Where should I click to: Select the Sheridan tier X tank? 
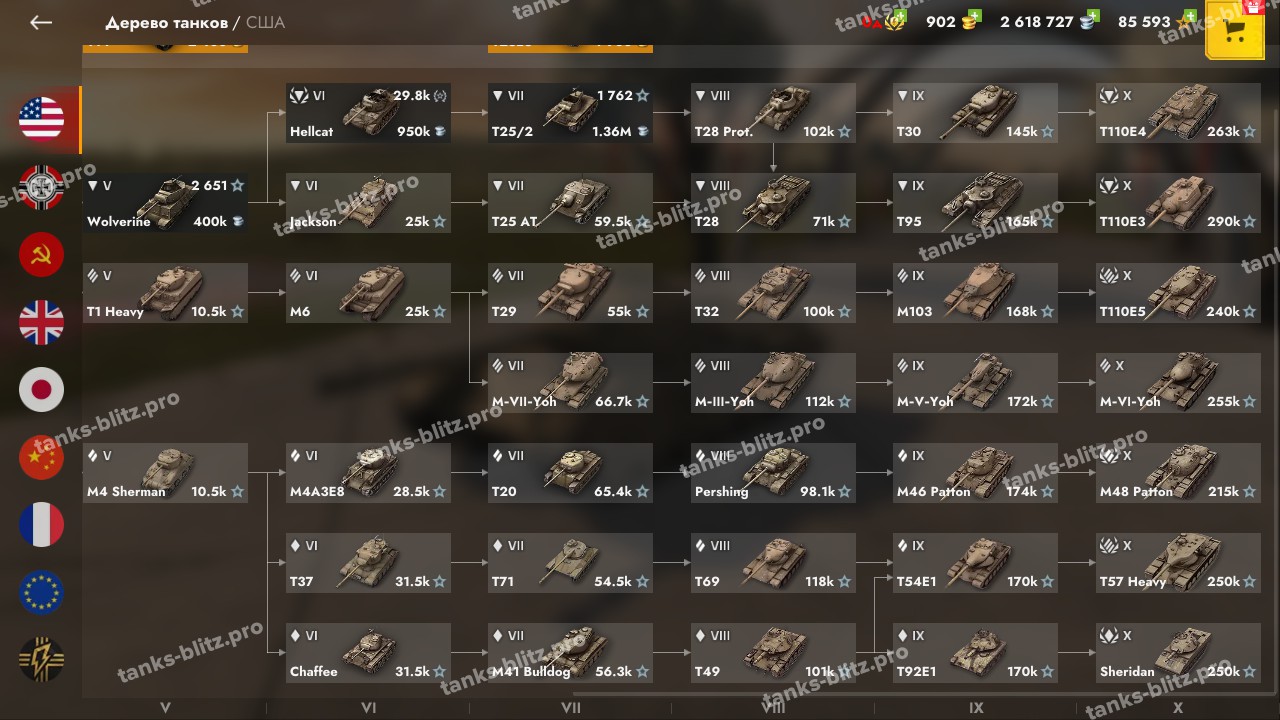coord(1178,653)
